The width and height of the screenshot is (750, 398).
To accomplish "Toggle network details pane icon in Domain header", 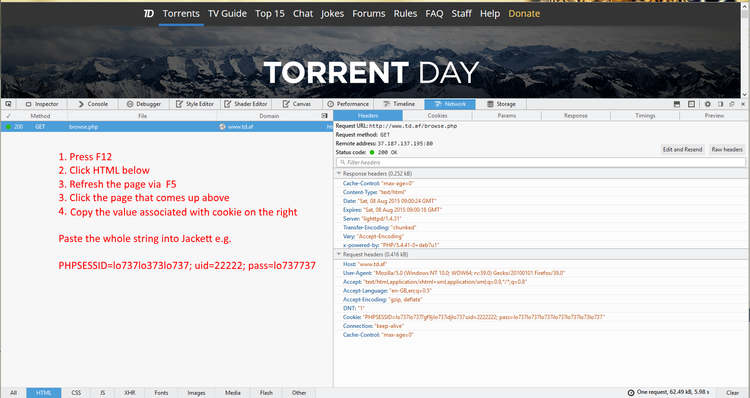I will pyautogui.click(x=324, y=116).
